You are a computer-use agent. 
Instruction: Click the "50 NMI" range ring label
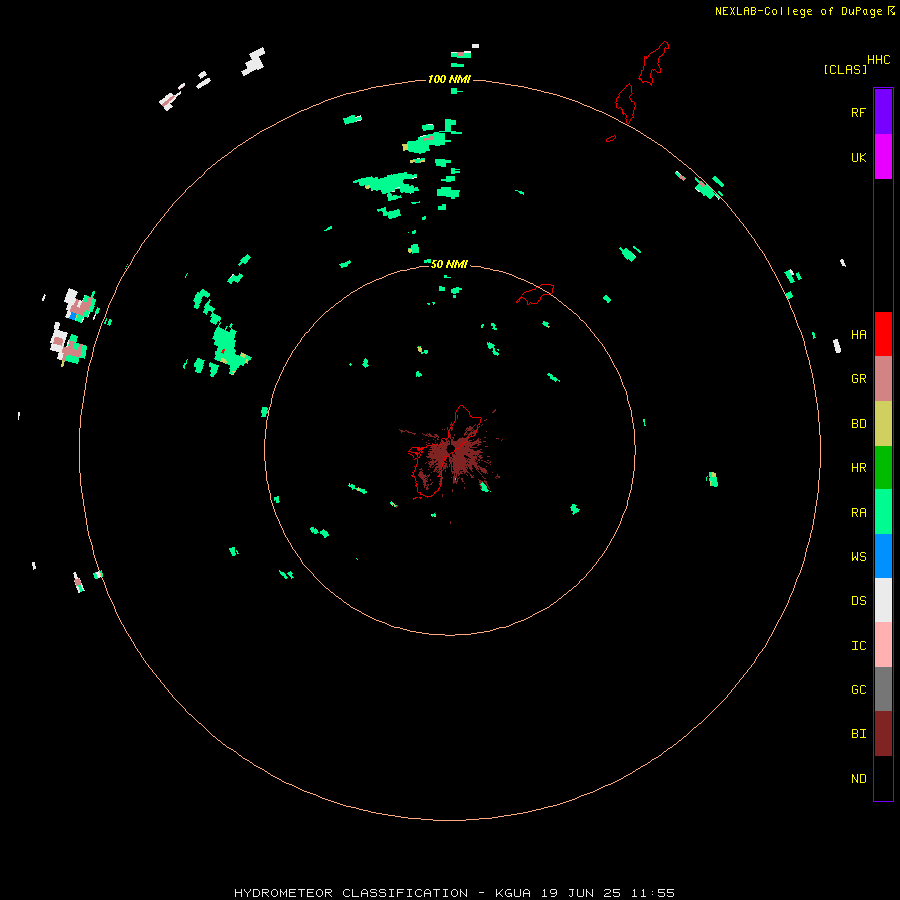click(449, 264)
